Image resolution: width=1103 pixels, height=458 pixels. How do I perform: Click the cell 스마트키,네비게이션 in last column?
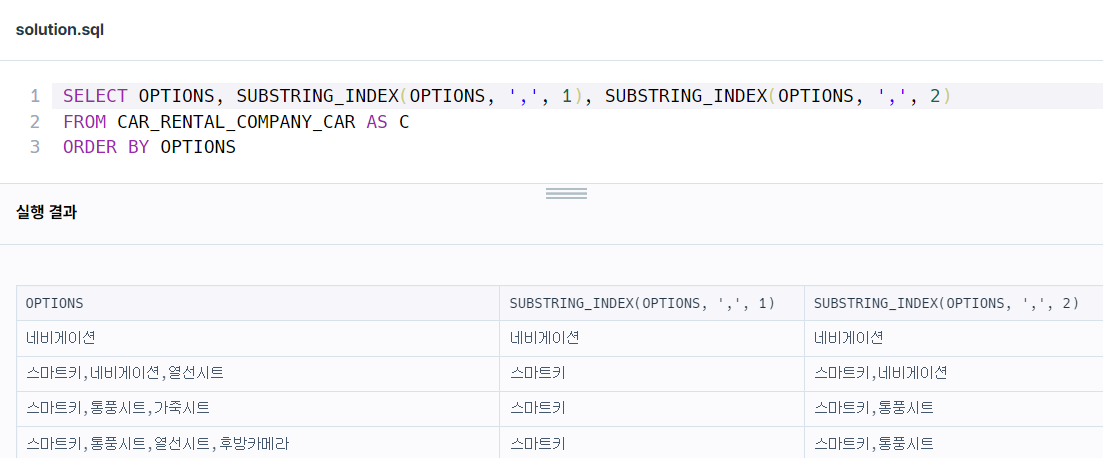(x=954, y=374)
